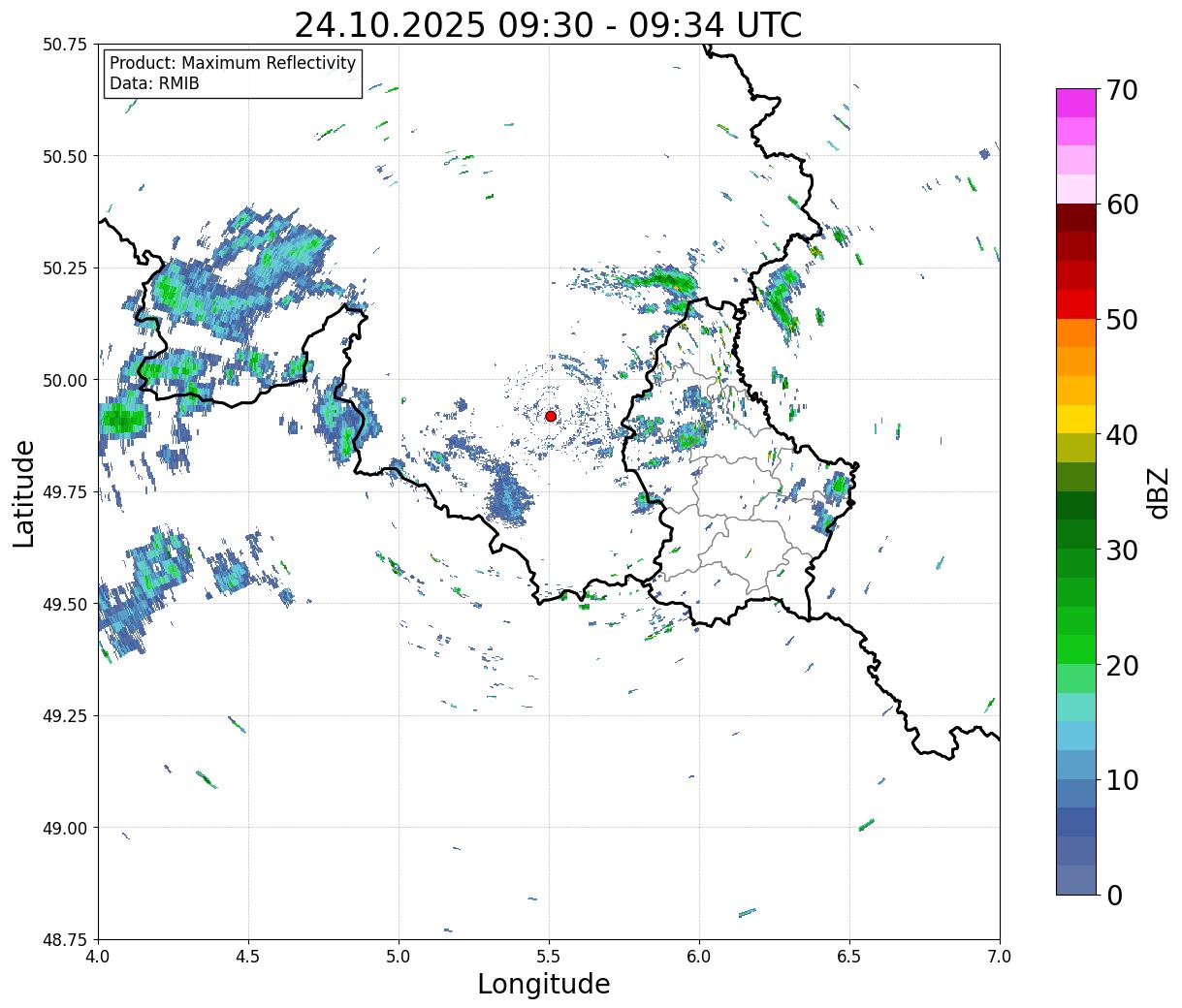Click the latitude tick label 49.00
This screenshot has width=1182, height=1008.
coord(65,828)
